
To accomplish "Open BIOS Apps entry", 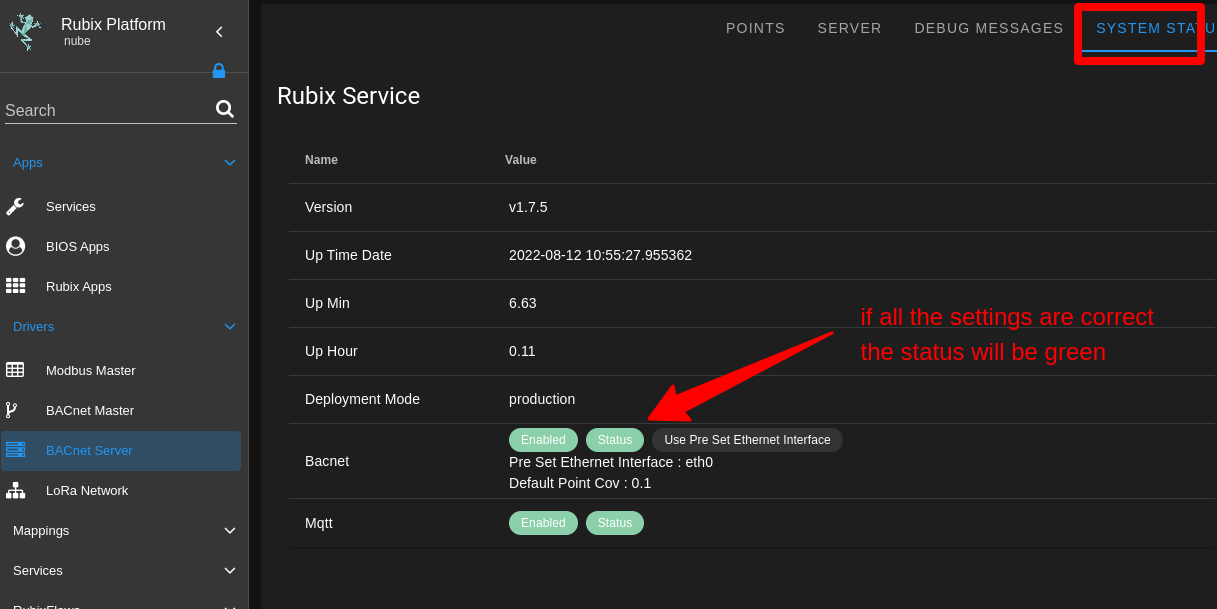I will [78, 246].
